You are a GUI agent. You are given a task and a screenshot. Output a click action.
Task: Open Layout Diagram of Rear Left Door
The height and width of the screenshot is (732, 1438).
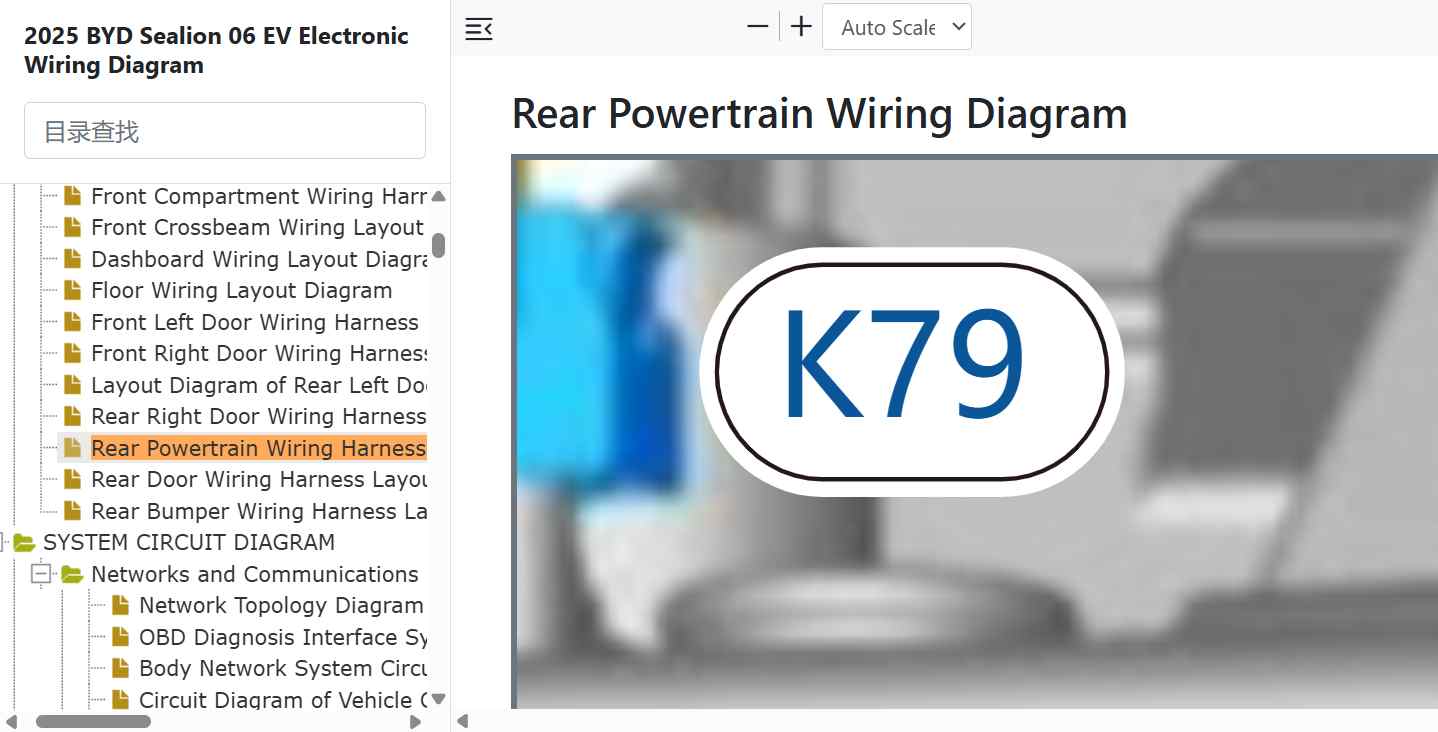pos(259,385)
